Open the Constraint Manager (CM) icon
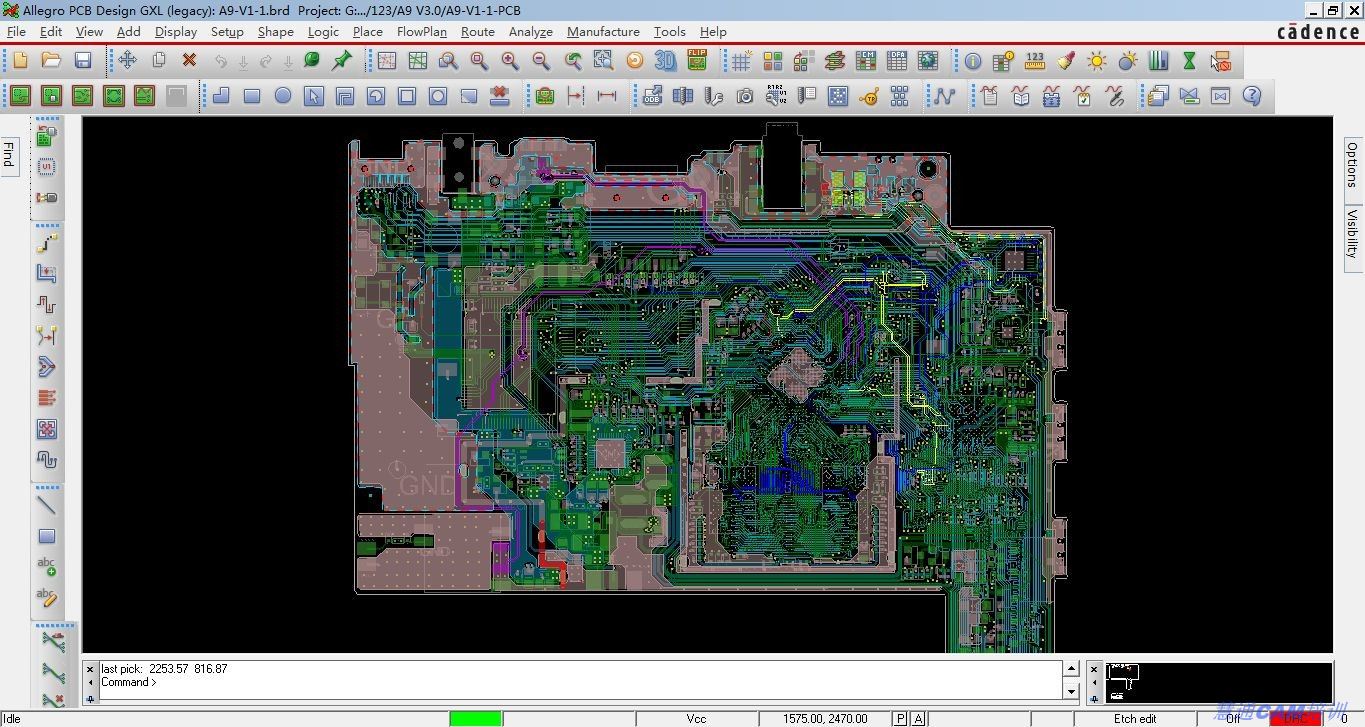Screen dimensions: 1365x727 (x=866, y=61)
